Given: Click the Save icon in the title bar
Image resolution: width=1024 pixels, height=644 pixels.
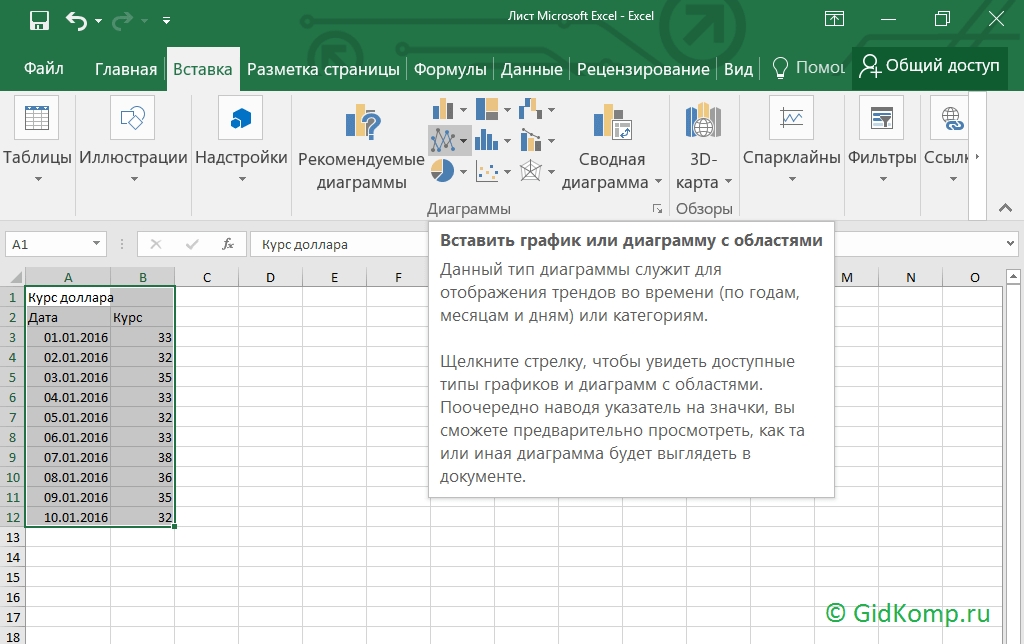Looking at the screenshot, I should coord(40,20).
